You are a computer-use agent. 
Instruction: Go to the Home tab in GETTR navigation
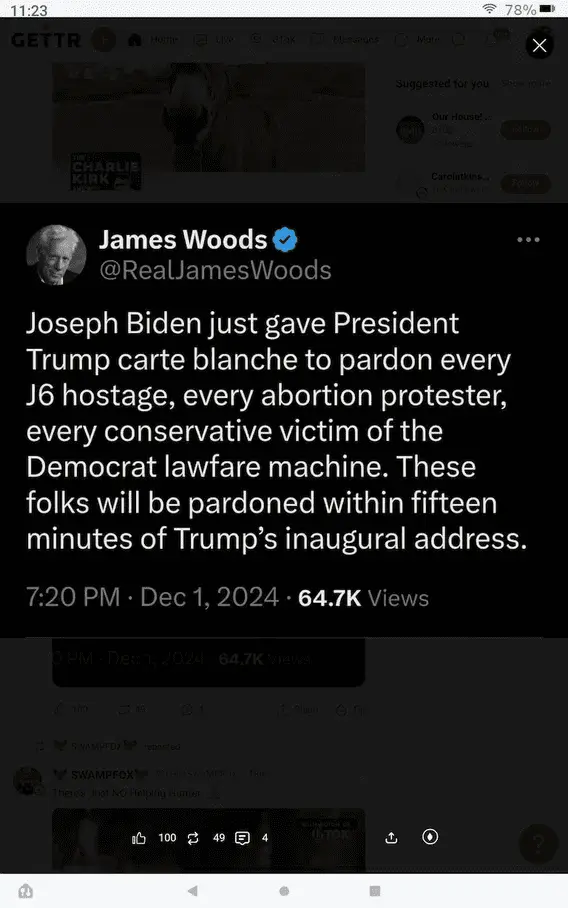(x=154, y=39)
